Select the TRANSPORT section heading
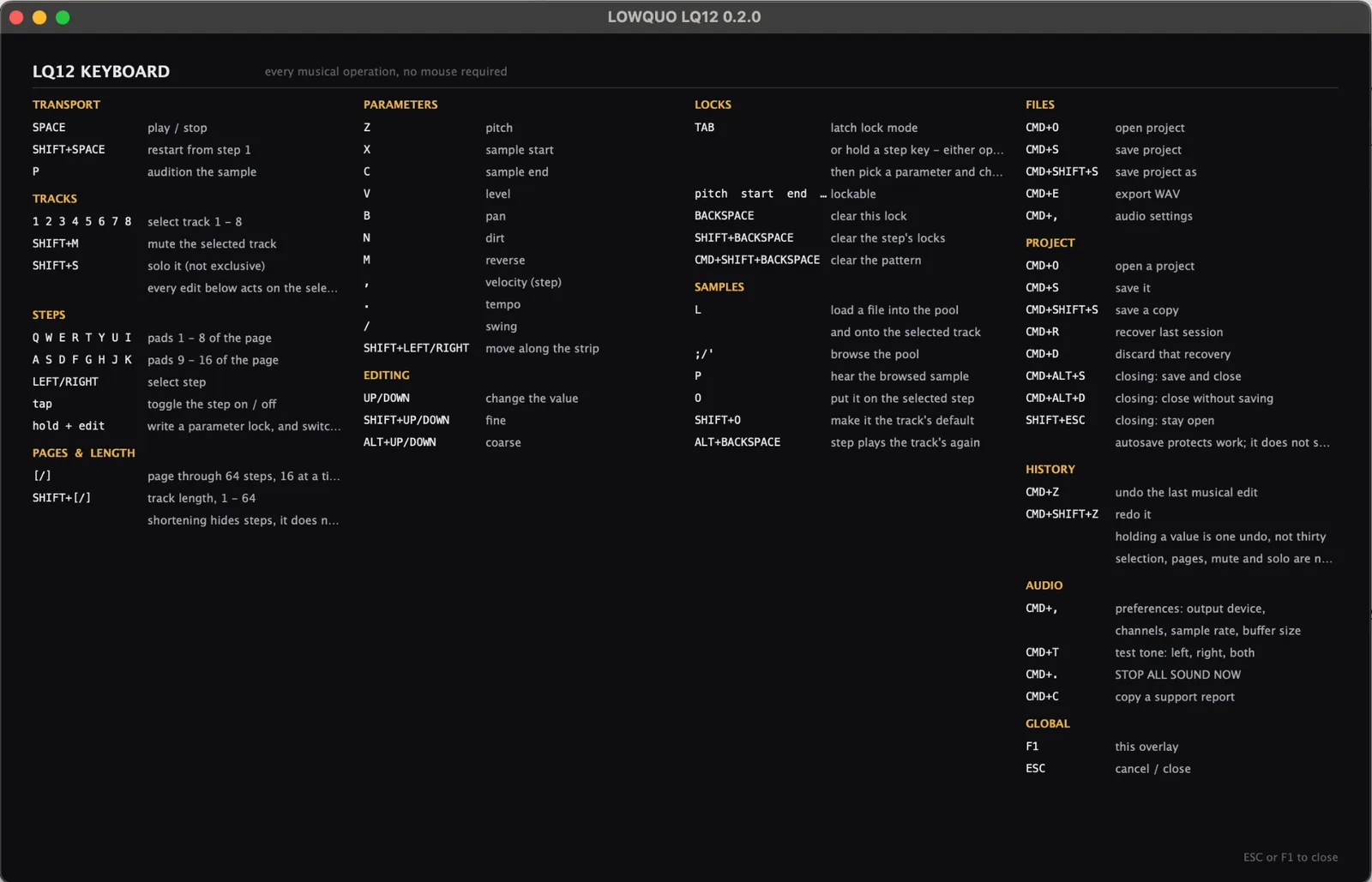The image size is (1372, 882). (66, 105)
